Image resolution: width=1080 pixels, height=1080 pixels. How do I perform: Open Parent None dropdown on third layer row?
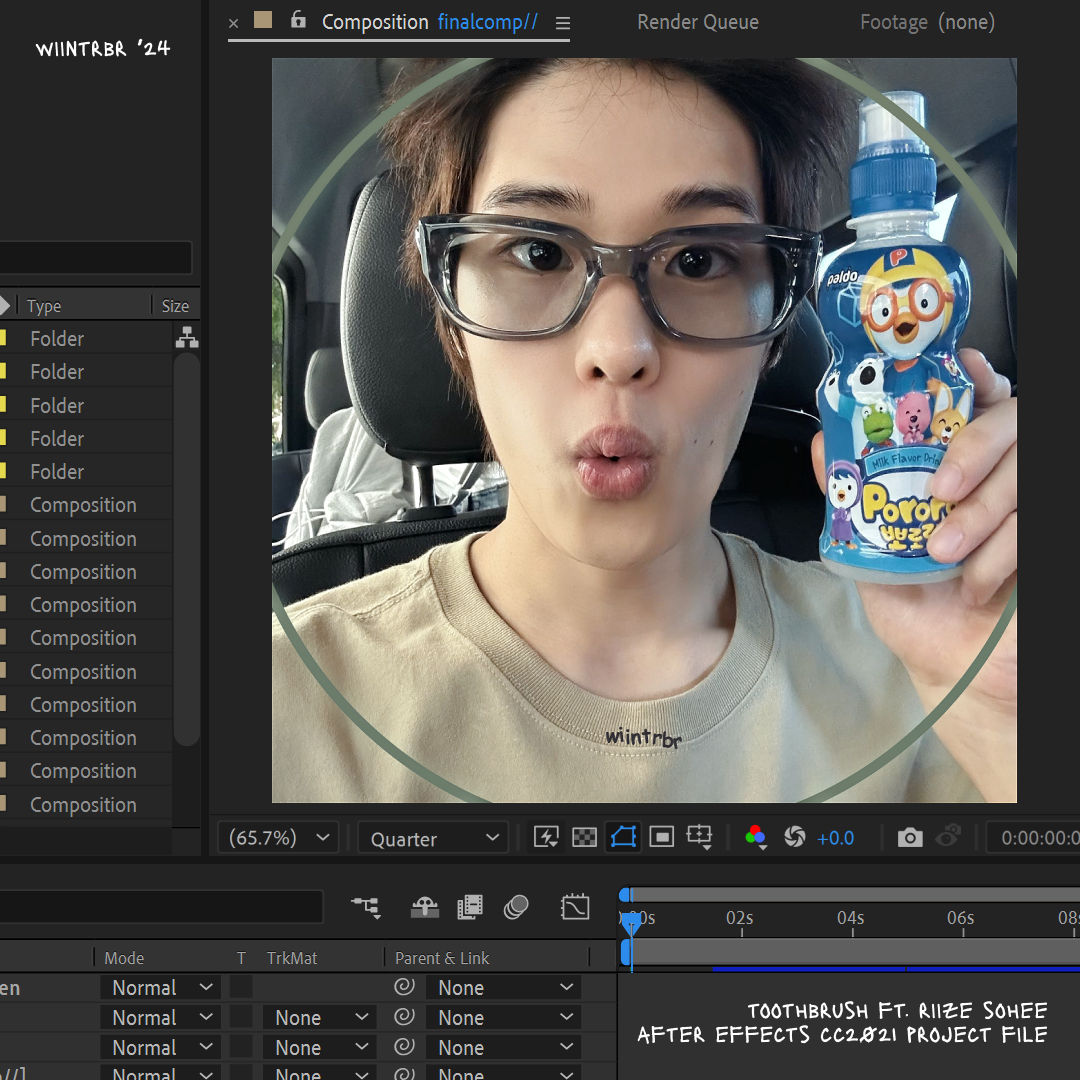[503, 1048]
